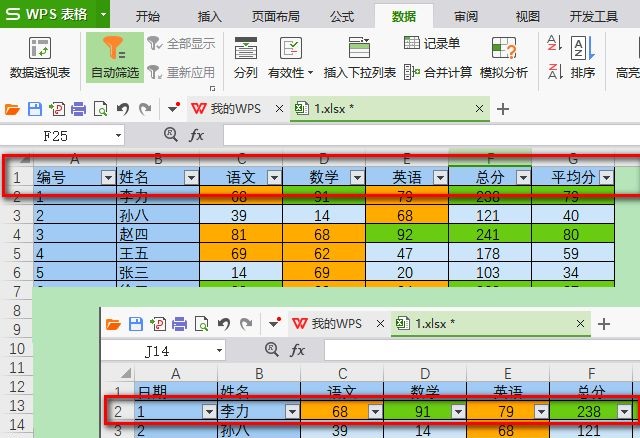Add a new document tab with plus button
The width and height of the screenshot is (640, 438).
point(503,109)
